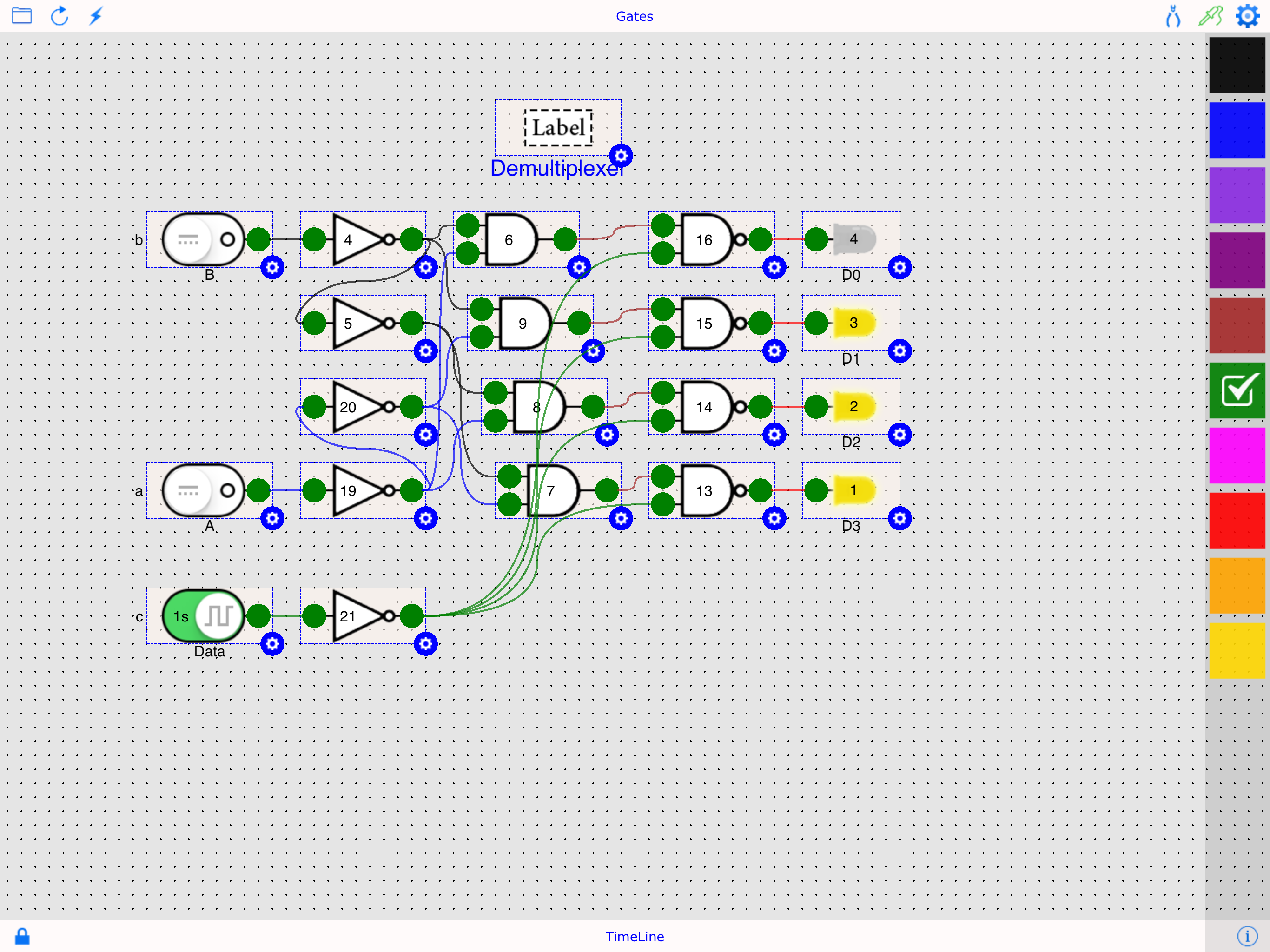Open settings gear of inverter 20

click(x=425, y=435)
